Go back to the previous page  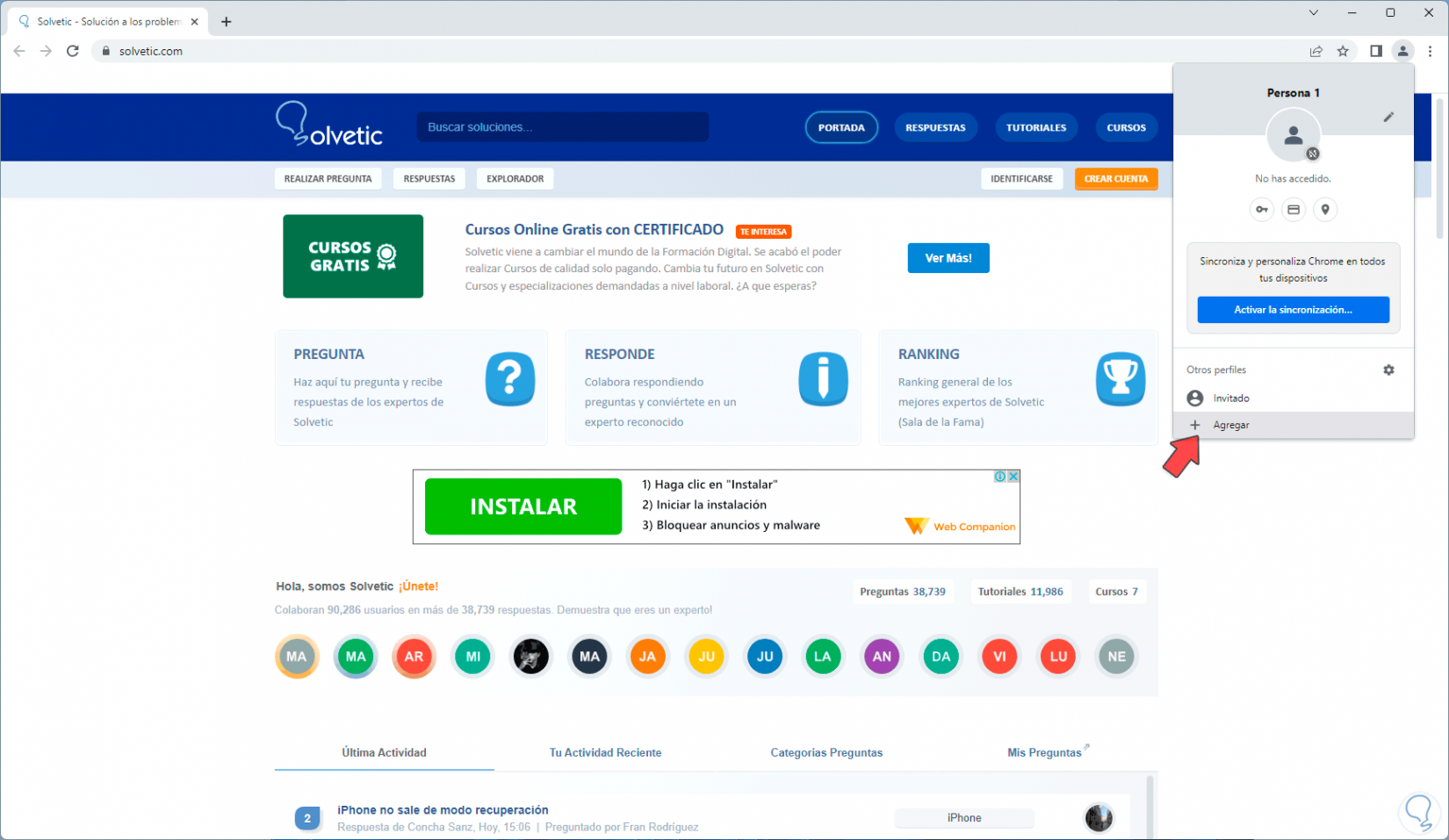[19, 51]
